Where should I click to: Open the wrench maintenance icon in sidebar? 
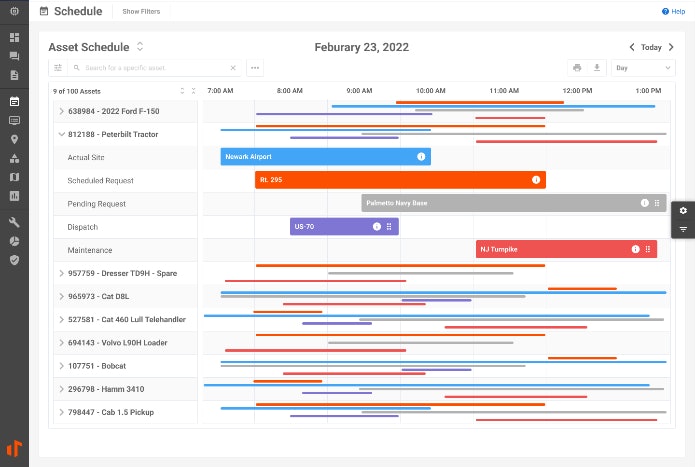pos(14,222)
